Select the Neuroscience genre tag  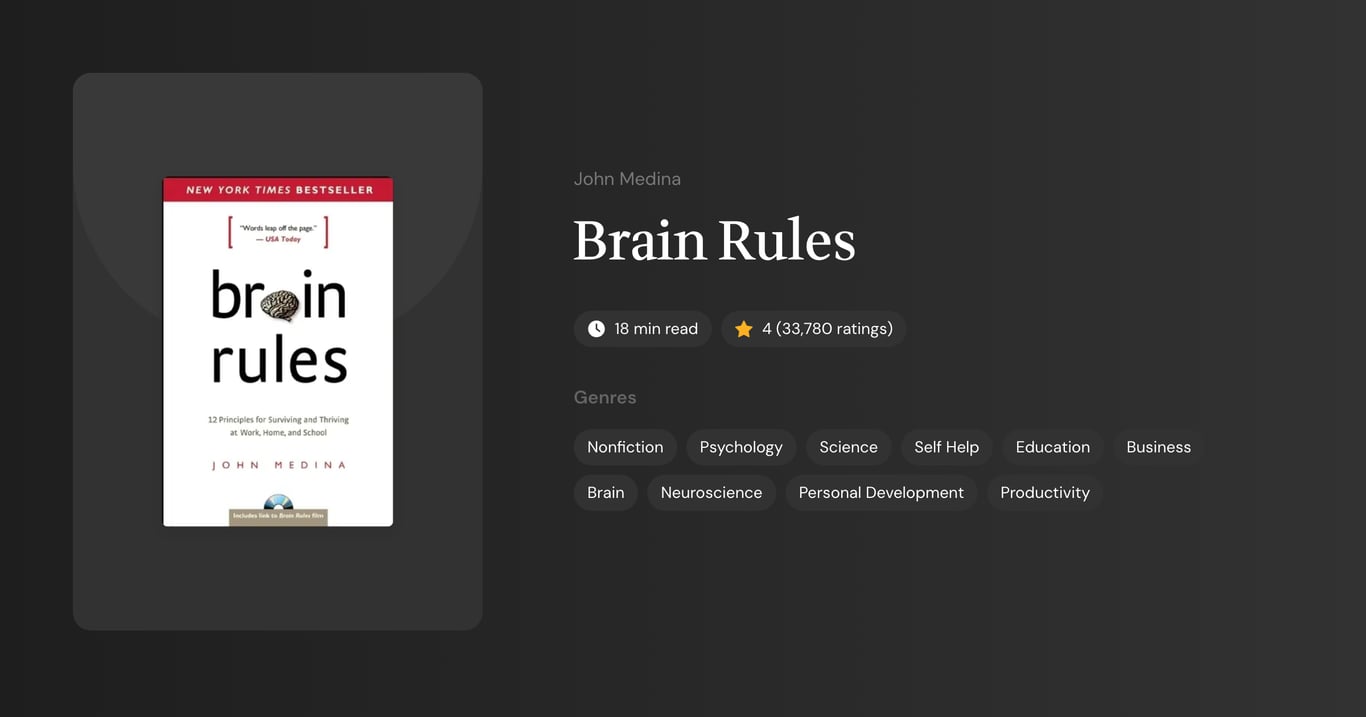[711, 492]
